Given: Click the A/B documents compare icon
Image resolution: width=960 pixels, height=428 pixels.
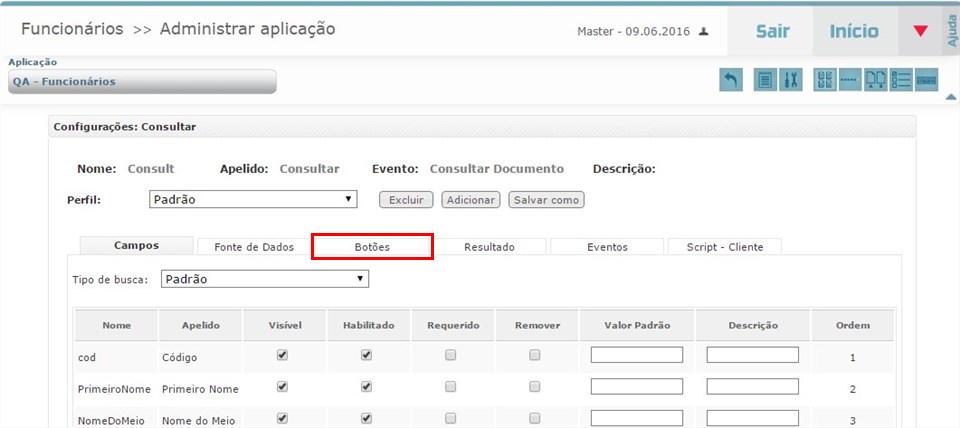Looking at the screenshot, I should click(x=876, y=80).
